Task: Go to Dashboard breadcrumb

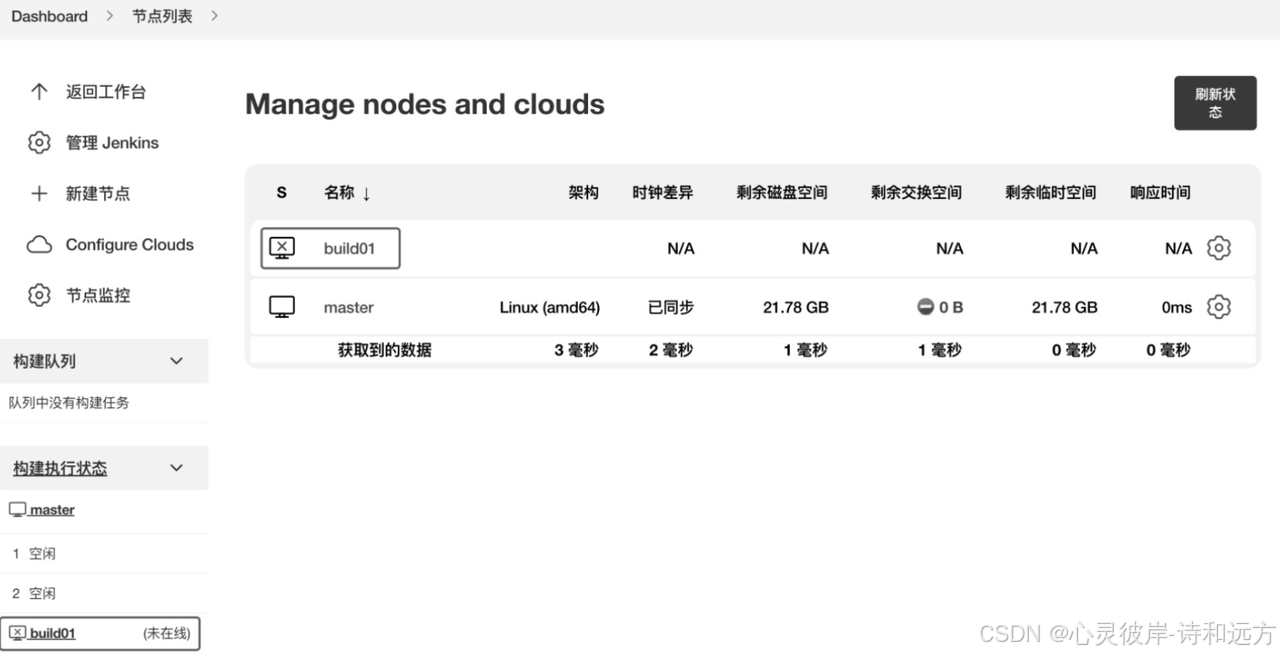Action: pos(49,16)
